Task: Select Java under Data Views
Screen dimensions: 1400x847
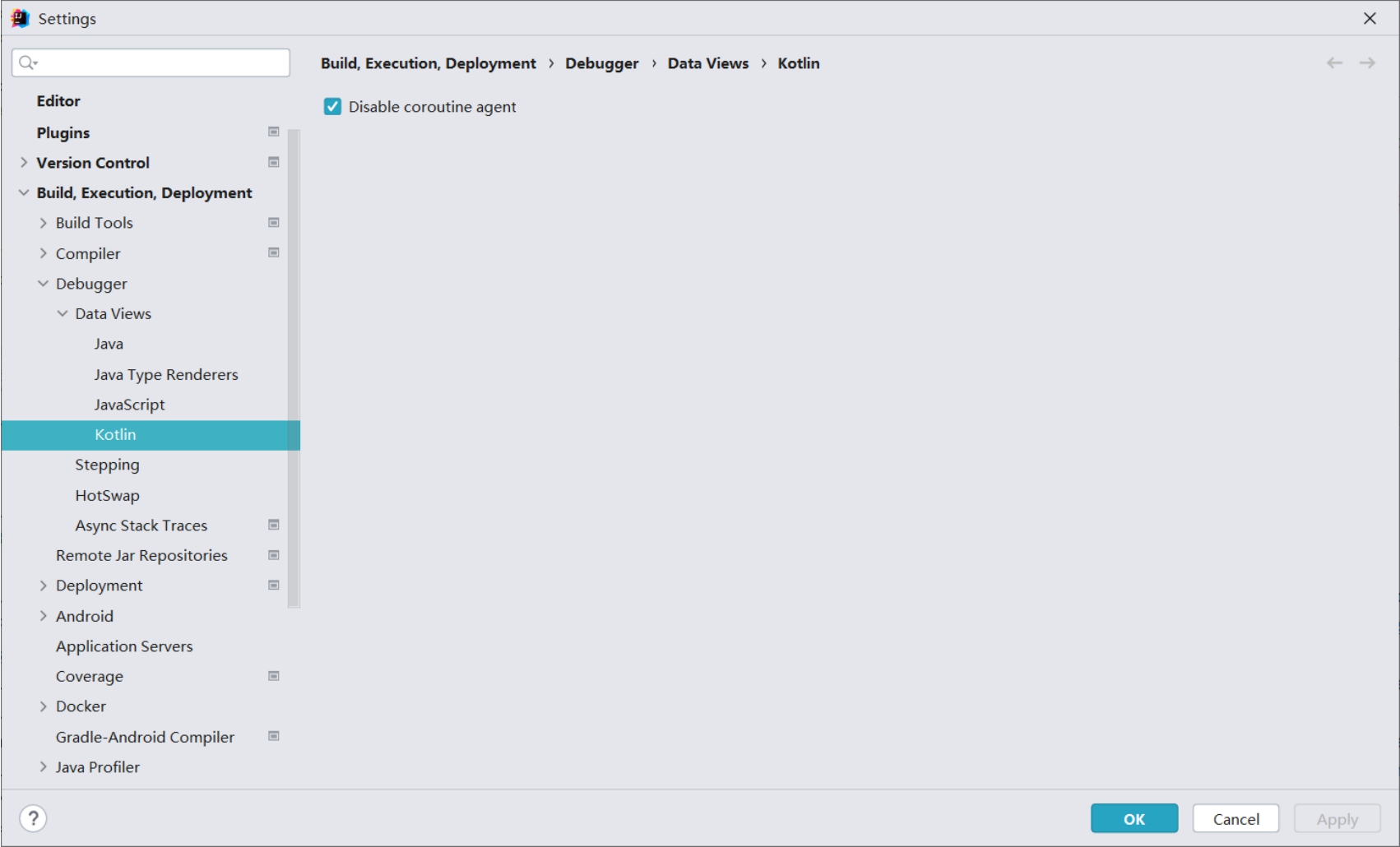Action: click(109, 344)
